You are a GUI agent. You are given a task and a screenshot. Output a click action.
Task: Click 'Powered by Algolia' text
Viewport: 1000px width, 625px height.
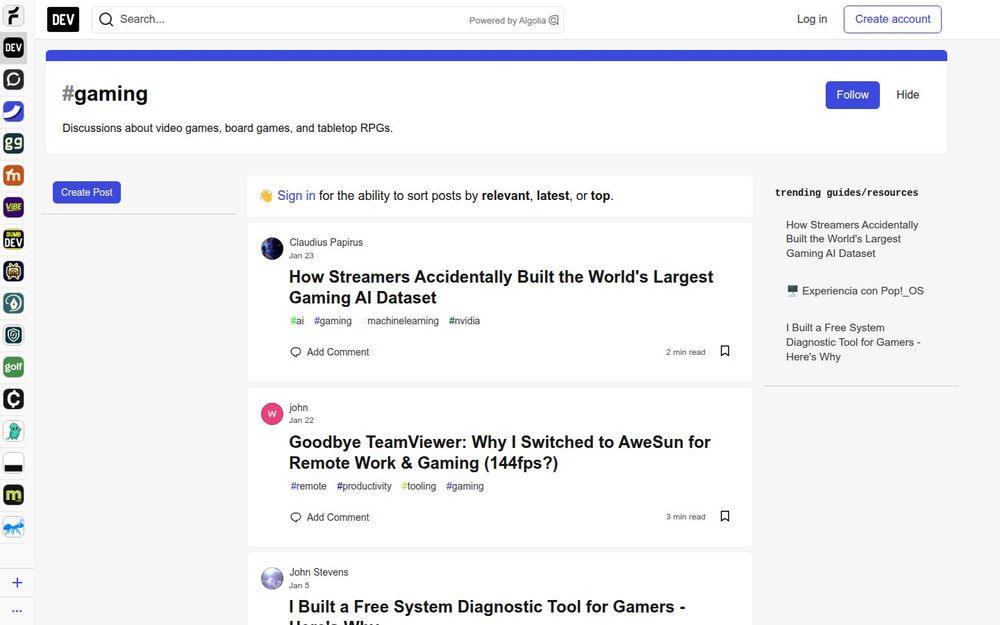click(x=508, y=20)
